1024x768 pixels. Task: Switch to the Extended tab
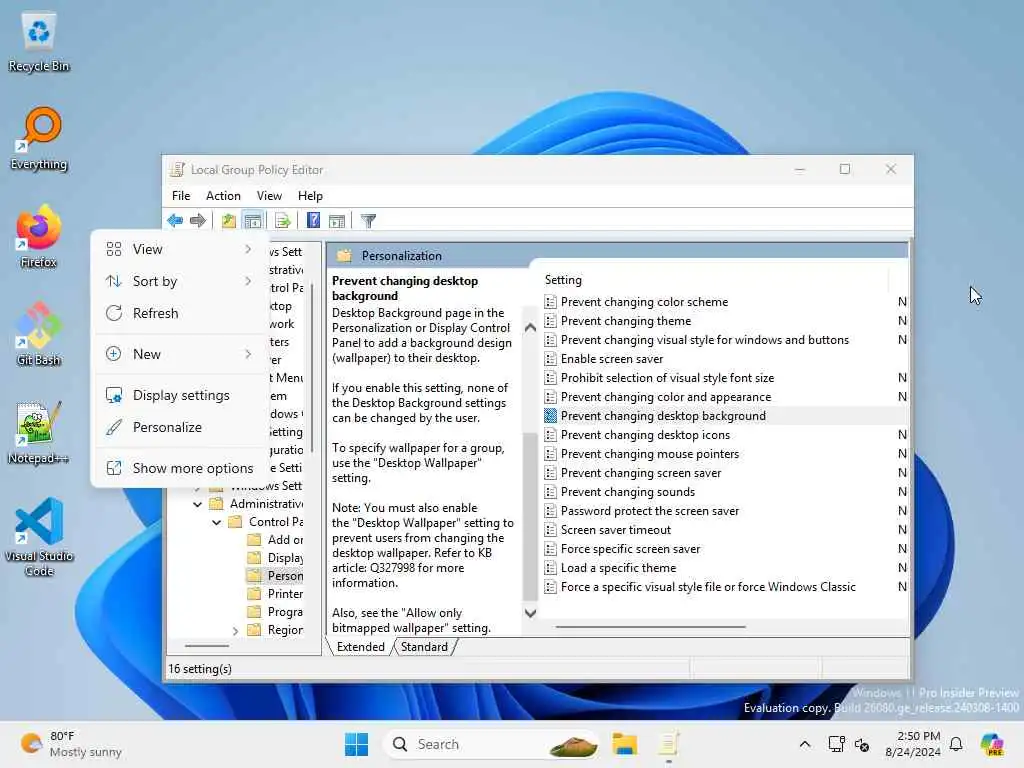pyautogui.click(x=360, y=647)
